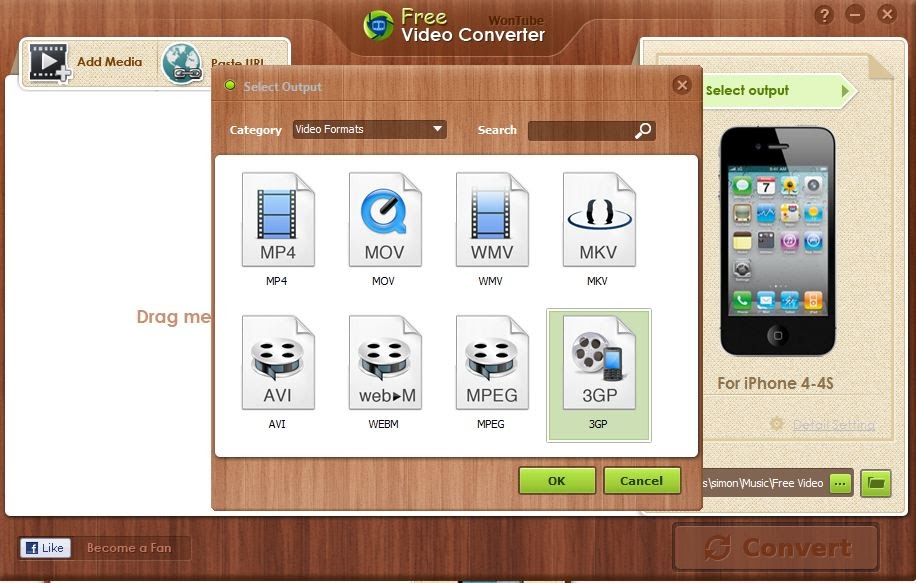Click the Become a Fan link
The width and height of the screenshot is (916, 583).
pyautogui.click(x=131, y=547)
